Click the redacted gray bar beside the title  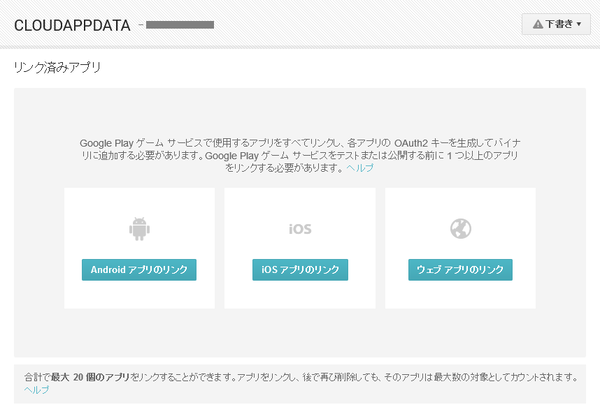tap(180, 22)
